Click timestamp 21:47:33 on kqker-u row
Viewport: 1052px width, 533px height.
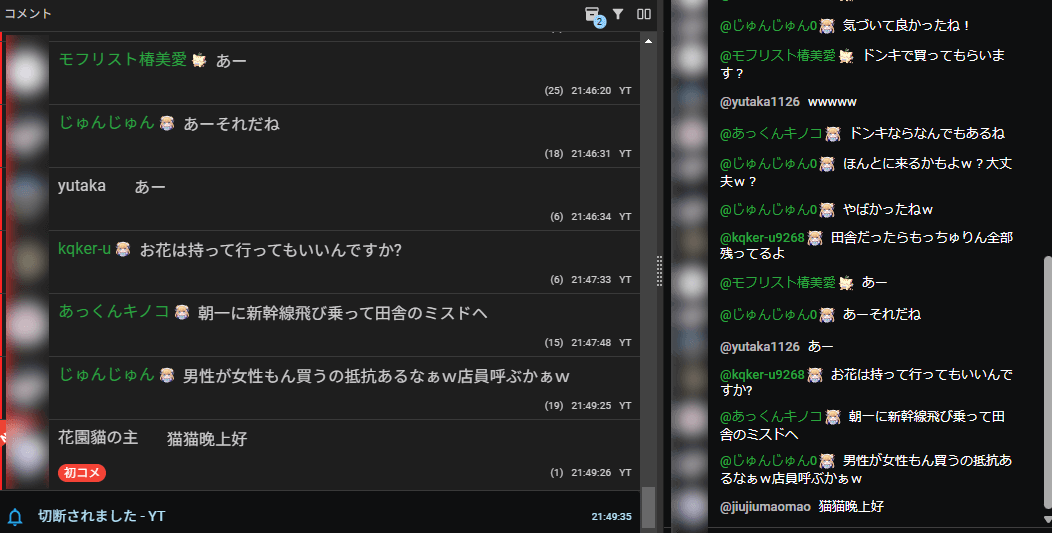591,280
